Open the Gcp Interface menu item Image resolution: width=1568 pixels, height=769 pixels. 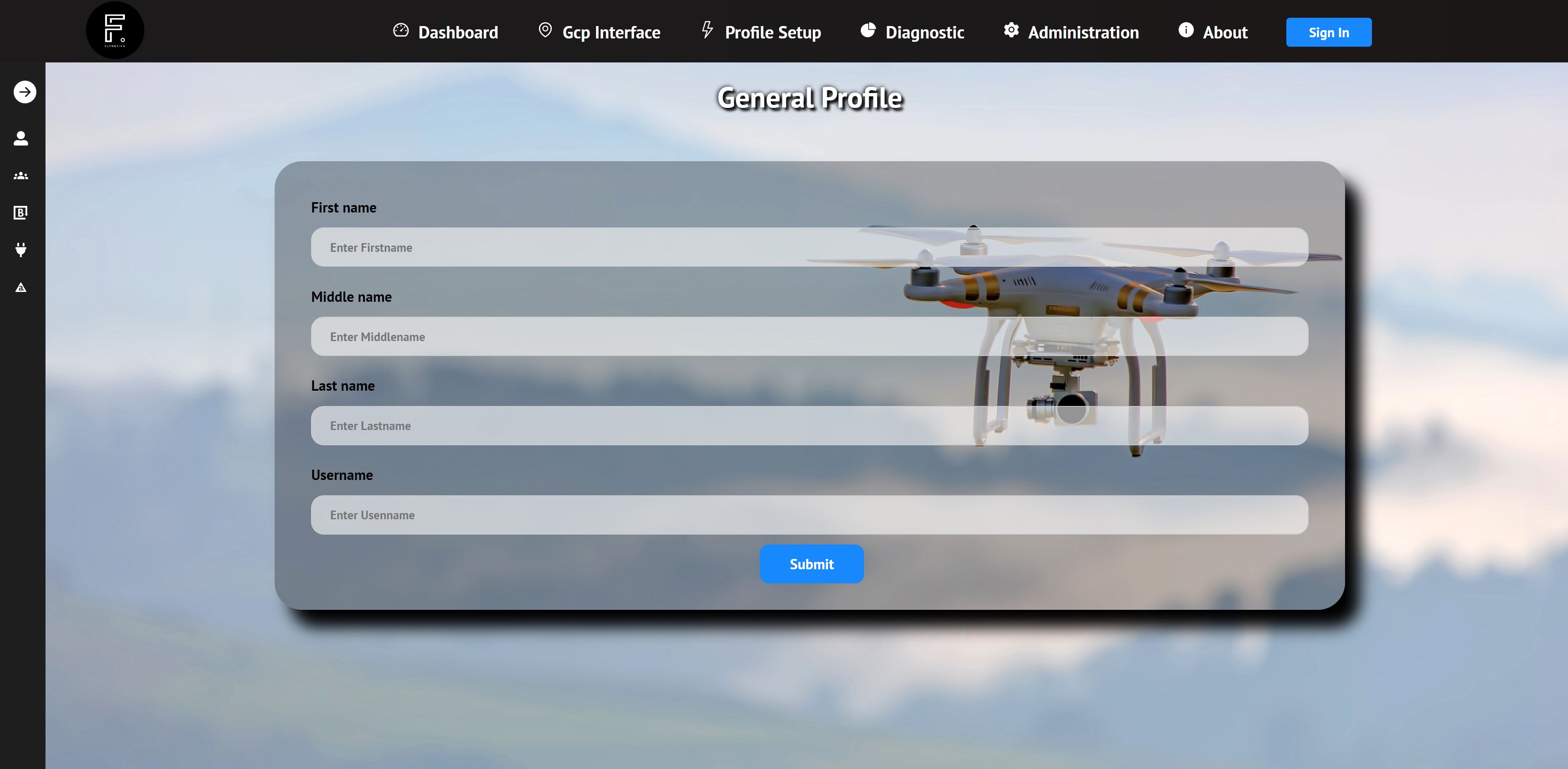click(x=611, y=32)
